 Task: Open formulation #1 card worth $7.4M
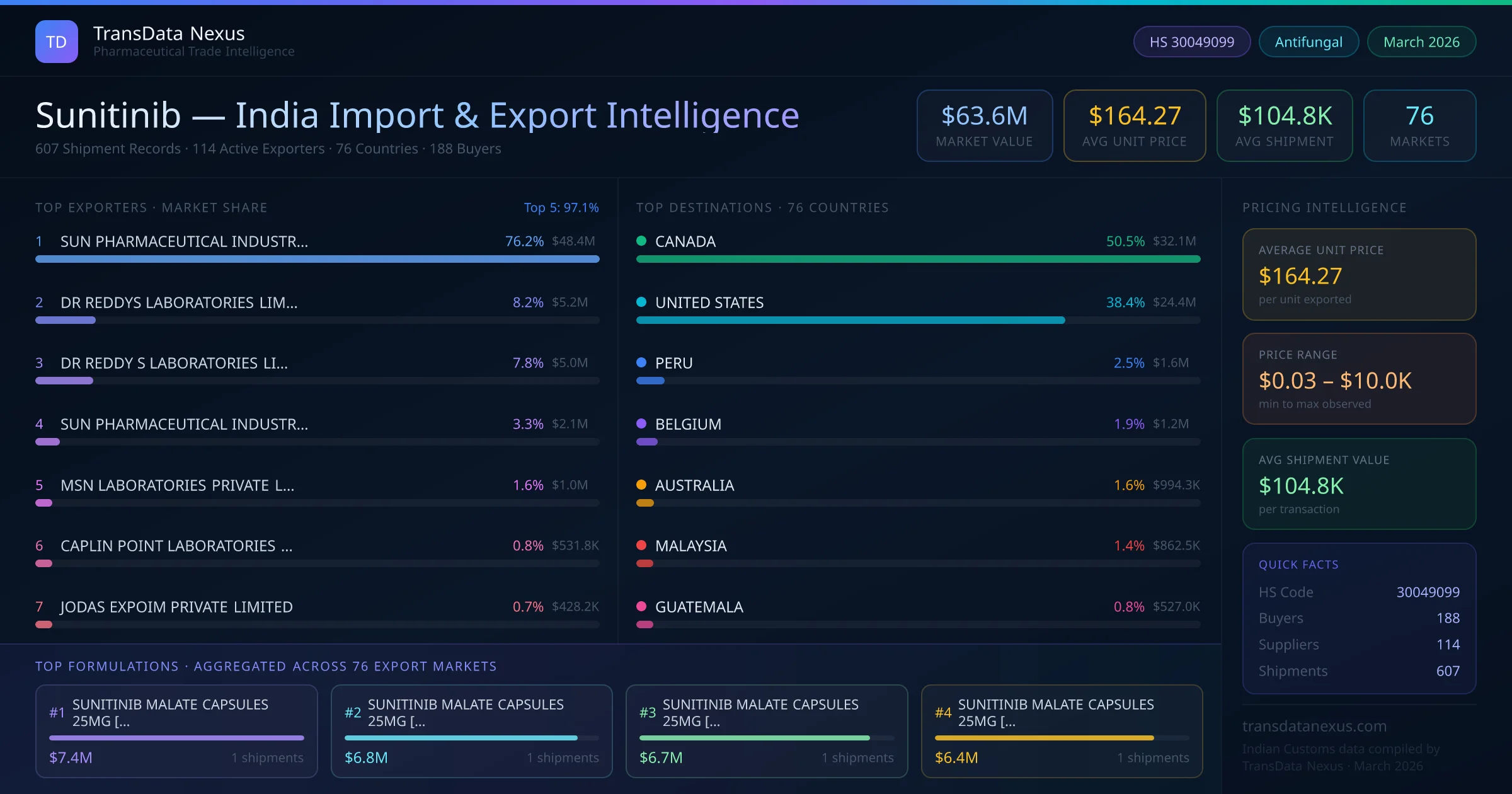click(176, 731)
